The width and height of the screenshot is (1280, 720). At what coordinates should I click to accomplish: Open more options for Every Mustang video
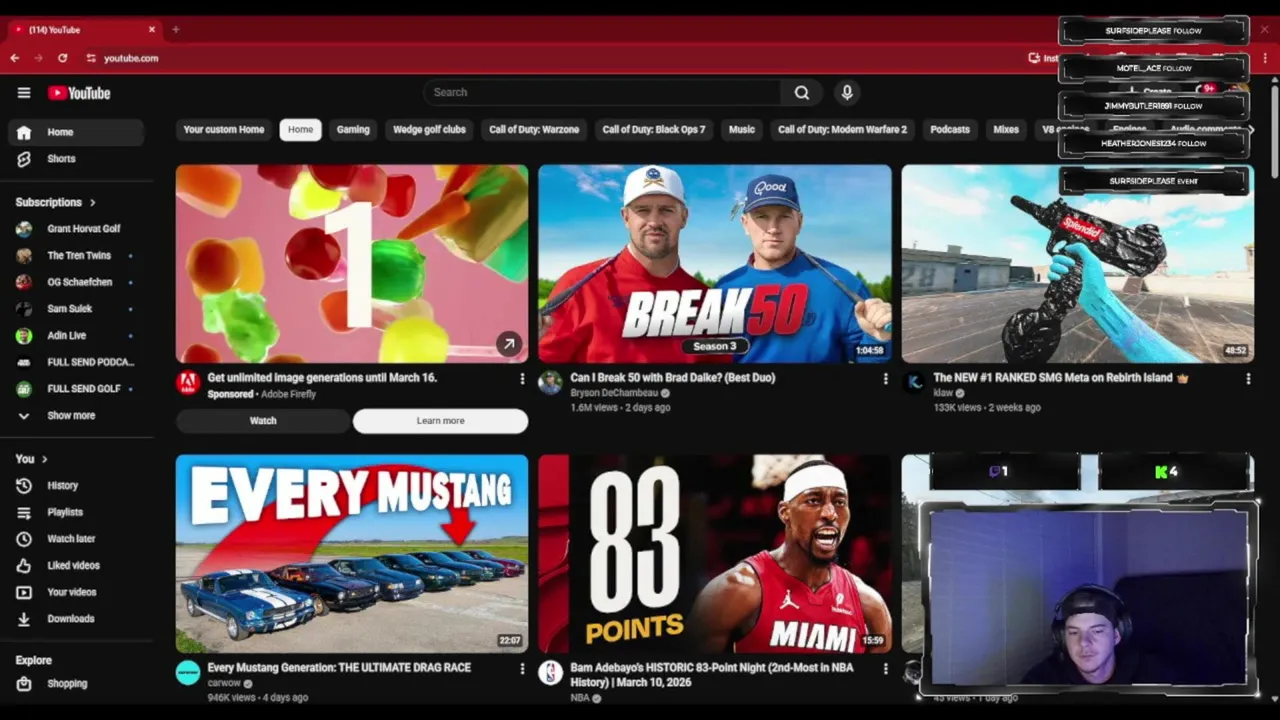[522, 668]
